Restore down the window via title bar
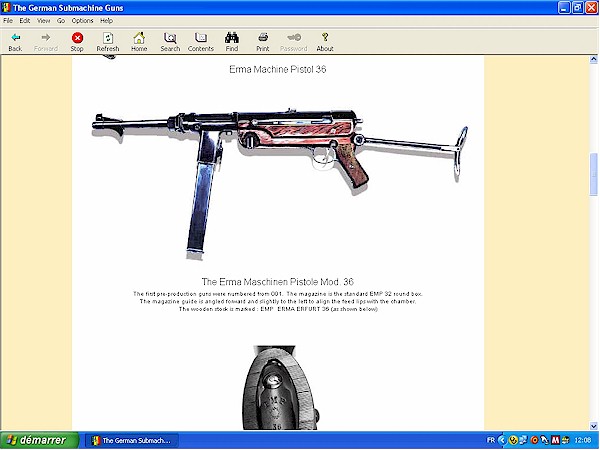 [578, 8]
